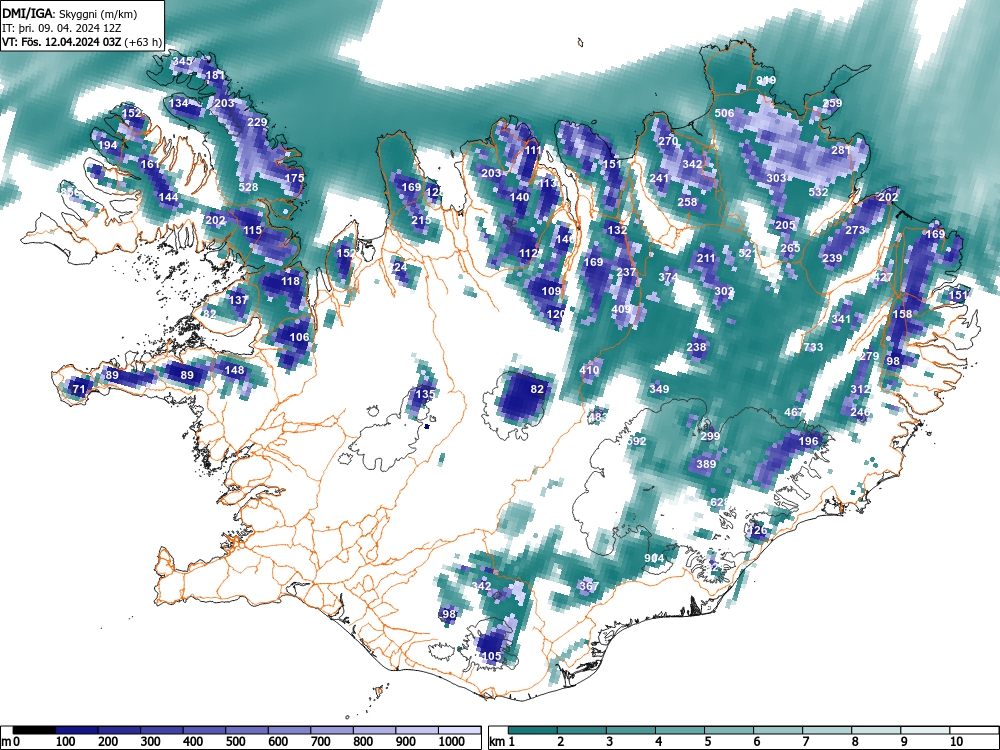This screenshot has height=750, width=1000.
Task: Click the visibility value 506
Action: coord(724,113)
